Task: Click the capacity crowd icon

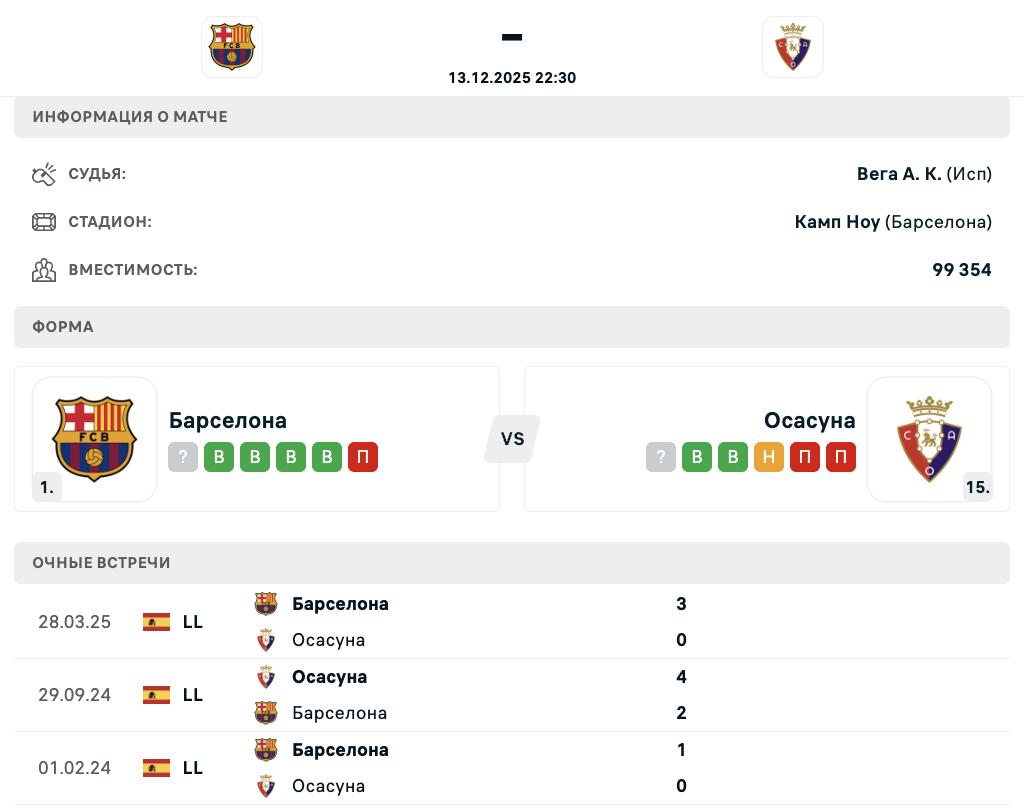Action: [x=44, y=270]
